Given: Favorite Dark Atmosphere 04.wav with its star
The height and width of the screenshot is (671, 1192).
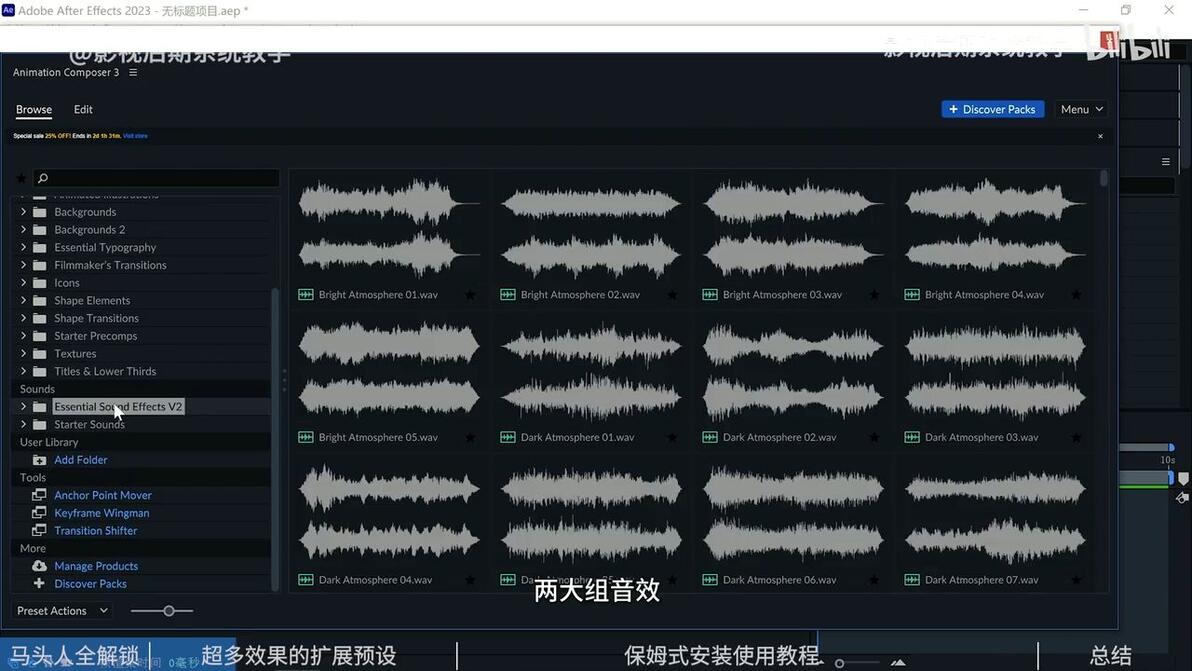Looking at the screenshot, I should coord(470,580).
